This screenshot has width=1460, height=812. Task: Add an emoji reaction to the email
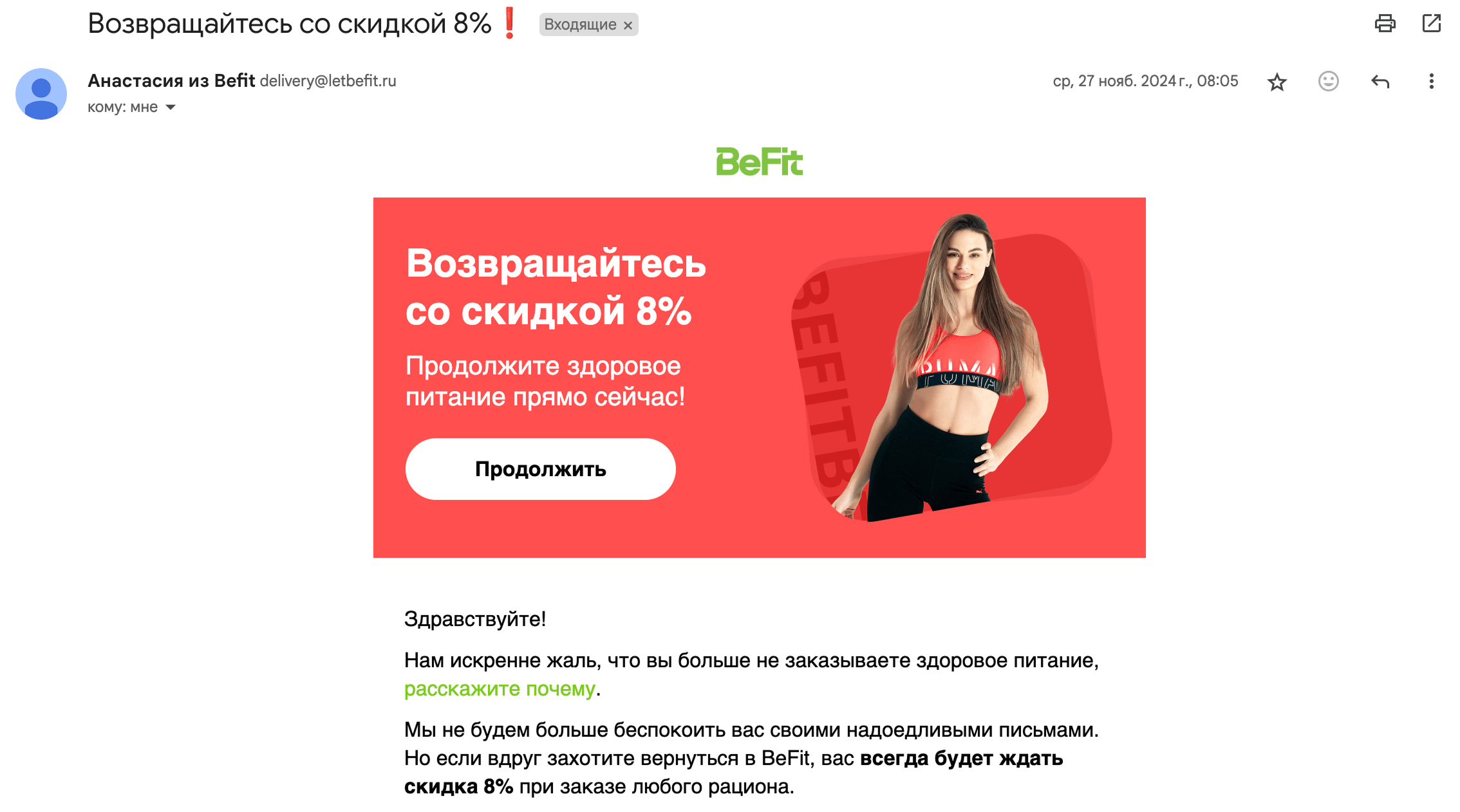point(1329,81)
